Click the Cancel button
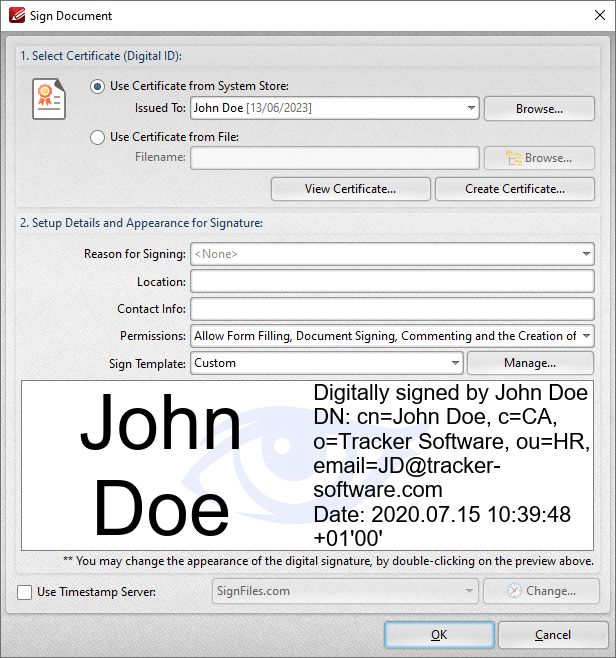This screenshot has width=616, height=658. [553, 634]
